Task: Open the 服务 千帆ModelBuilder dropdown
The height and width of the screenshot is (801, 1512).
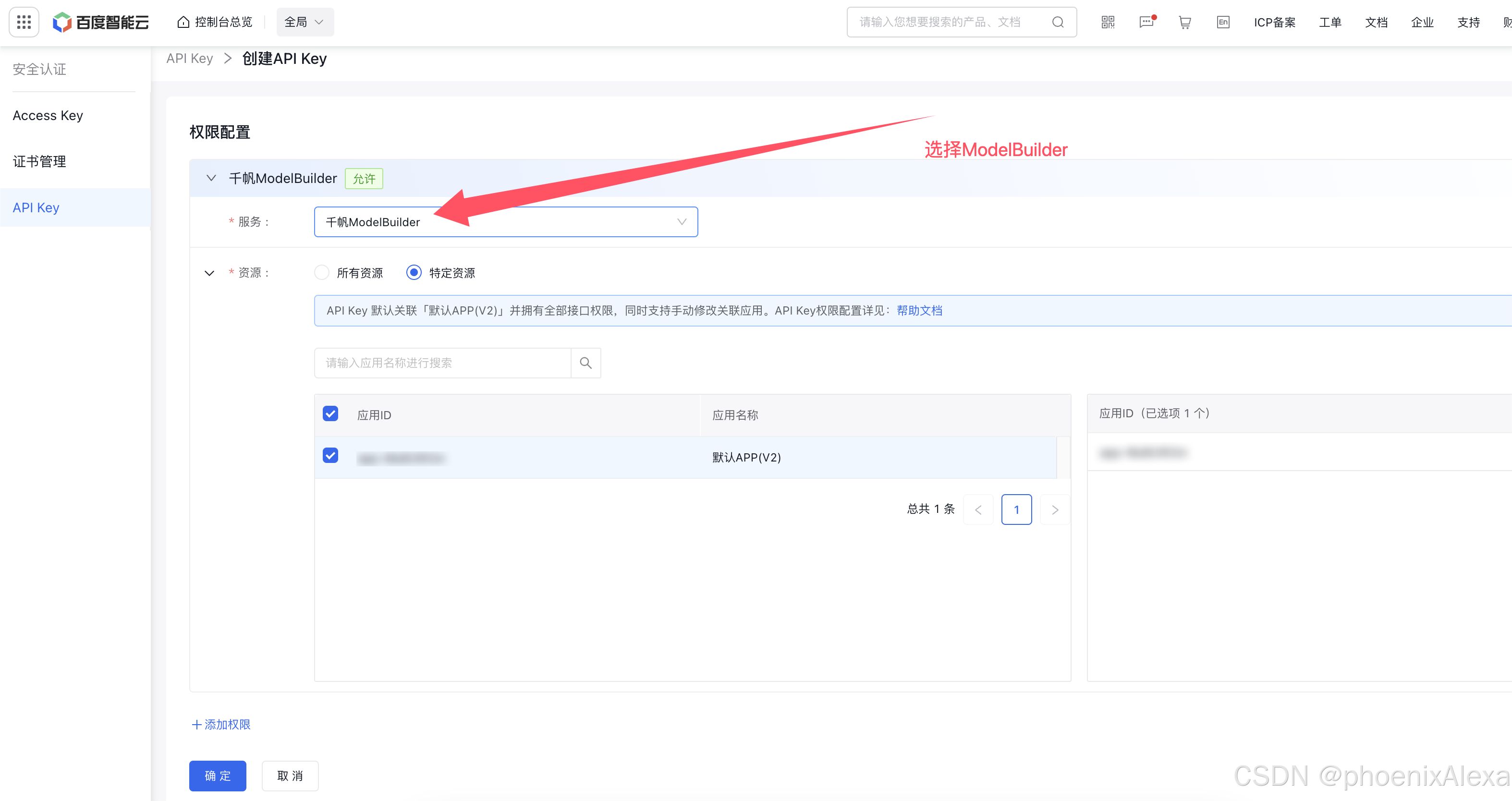Action: [506, 222]
